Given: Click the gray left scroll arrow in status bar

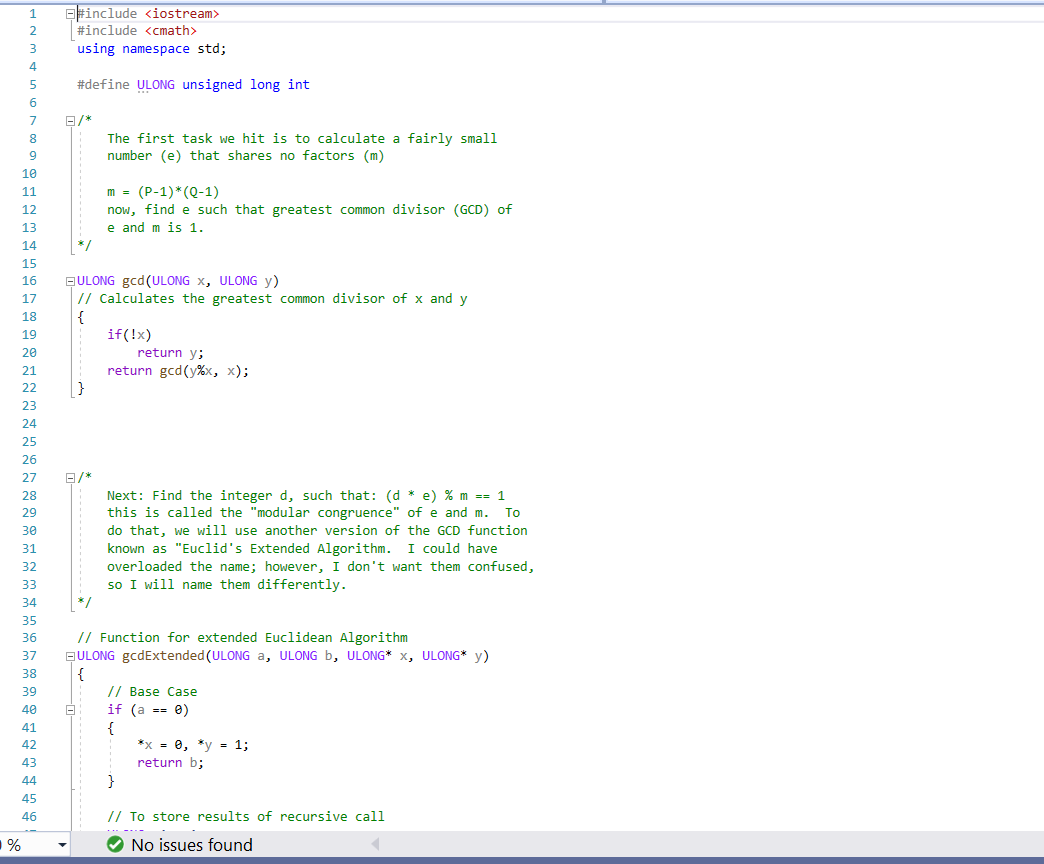Looking at the screenshot, I should [x=375, y=844].
